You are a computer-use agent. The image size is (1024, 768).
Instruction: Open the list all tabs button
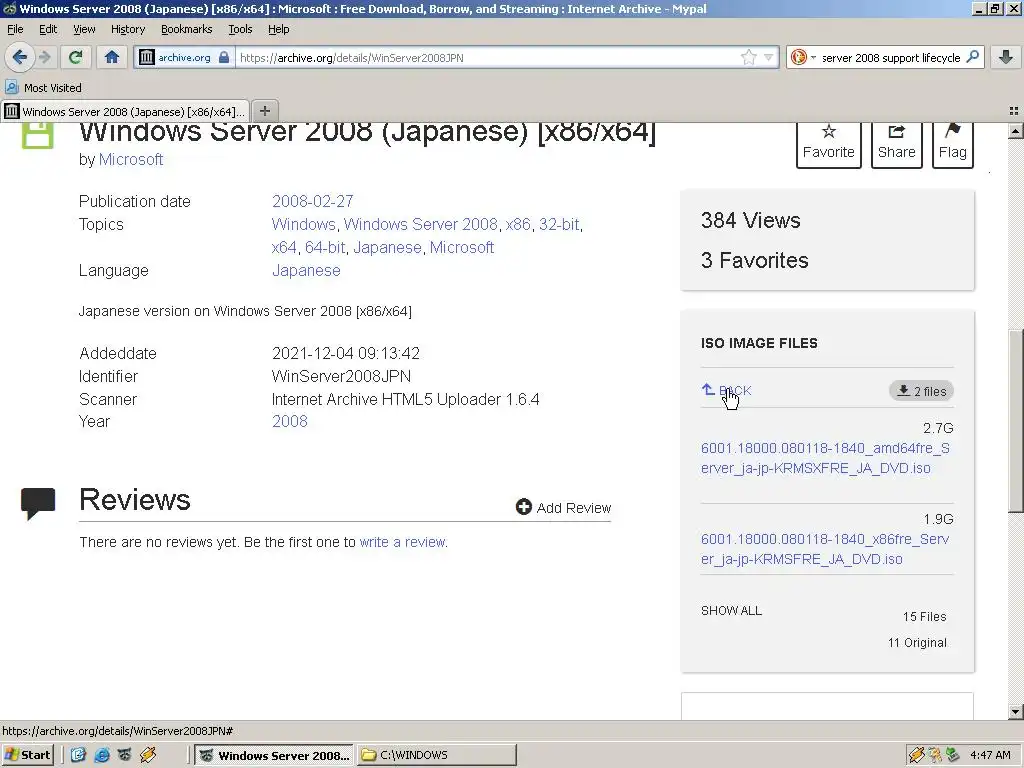point(1014,111)
